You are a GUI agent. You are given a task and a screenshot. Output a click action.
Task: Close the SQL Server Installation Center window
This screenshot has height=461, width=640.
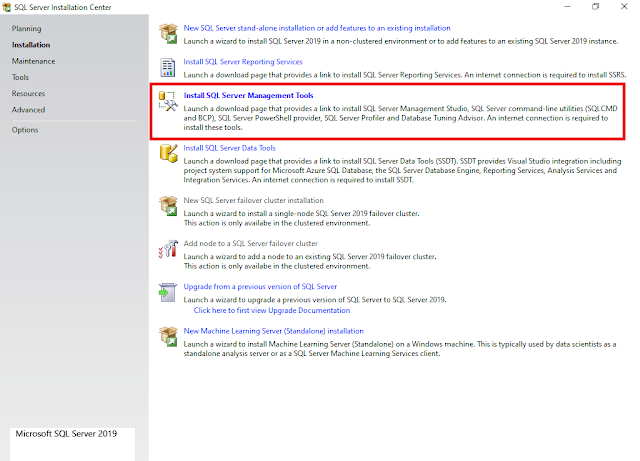coord(624,7)
